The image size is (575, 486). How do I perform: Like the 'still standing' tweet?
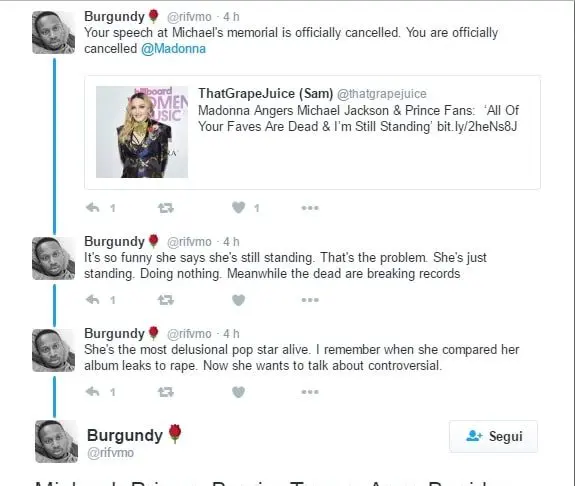coord(238,300)
